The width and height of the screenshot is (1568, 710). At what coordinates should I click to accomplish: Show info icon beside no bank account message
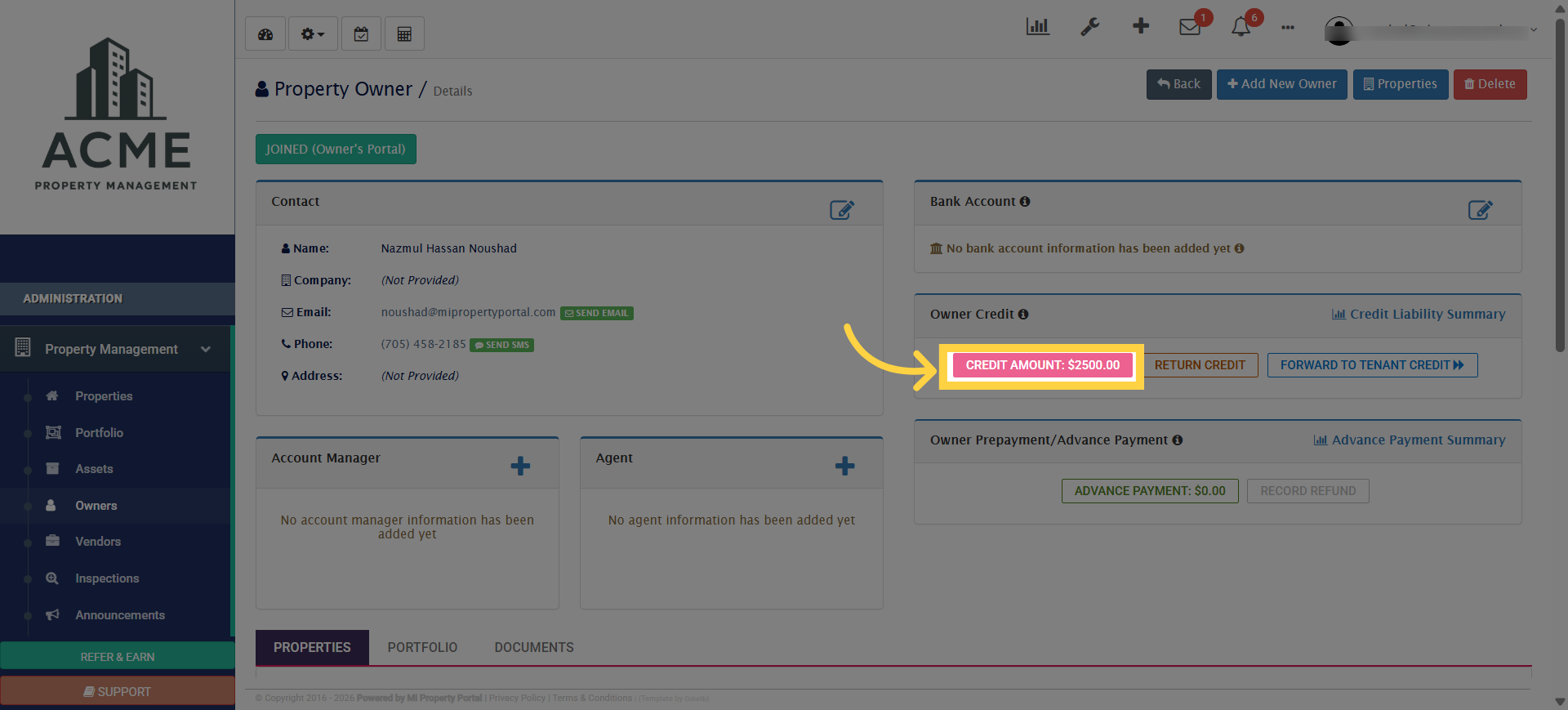coord(1240,248)
